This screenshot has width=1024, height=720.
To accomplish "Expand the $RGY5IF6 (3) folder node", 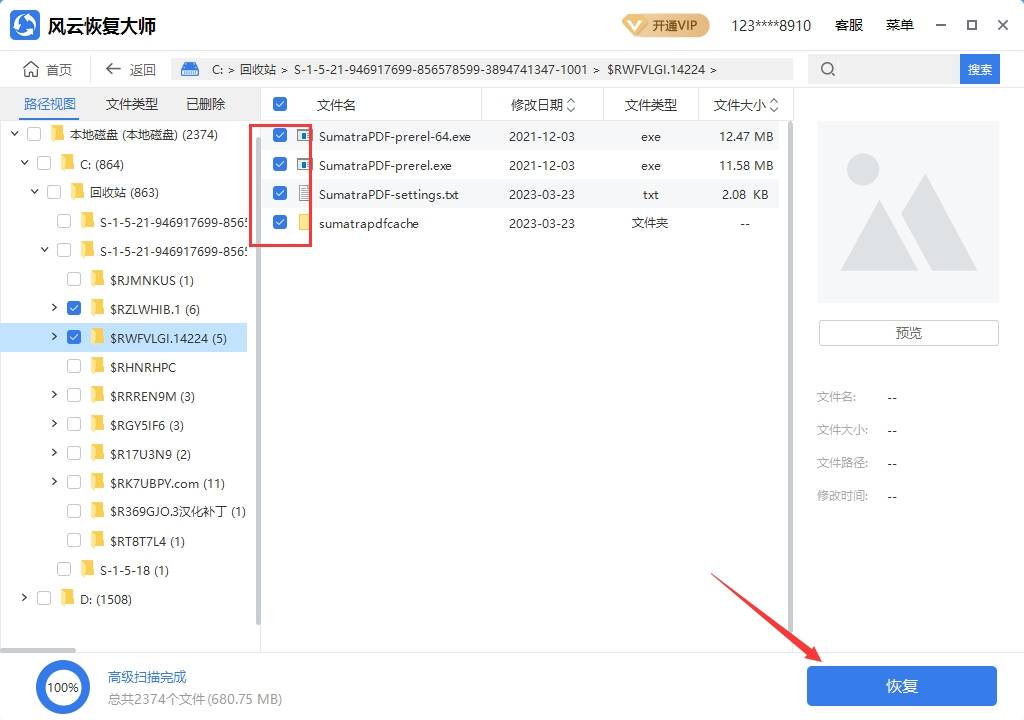I will tap(54, 423).
